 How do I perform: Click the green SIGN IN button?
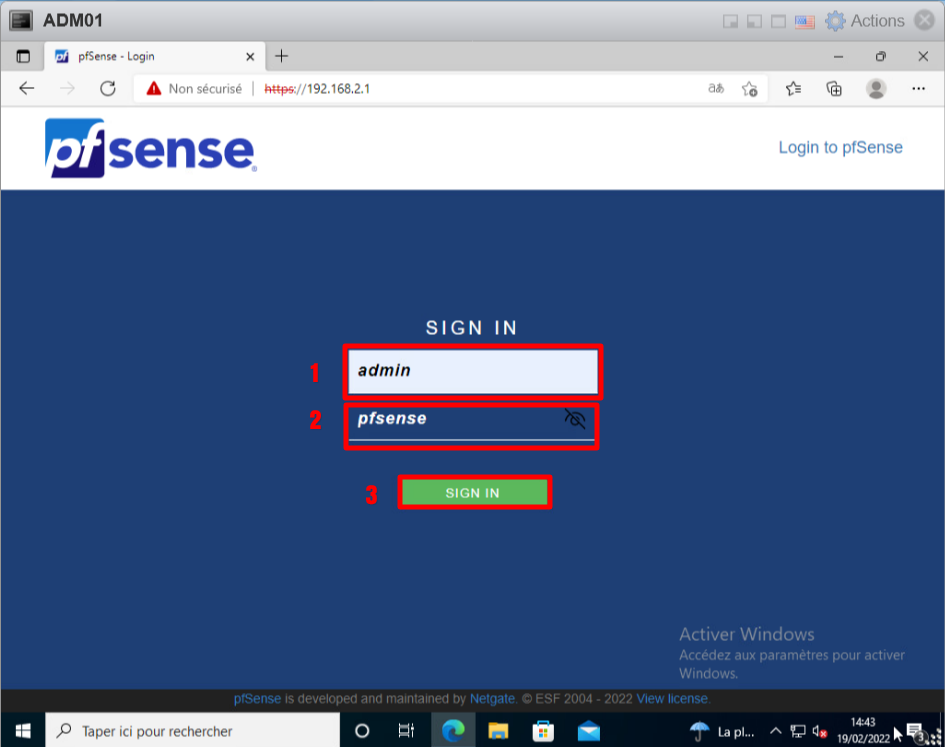[x=473, y=493]
